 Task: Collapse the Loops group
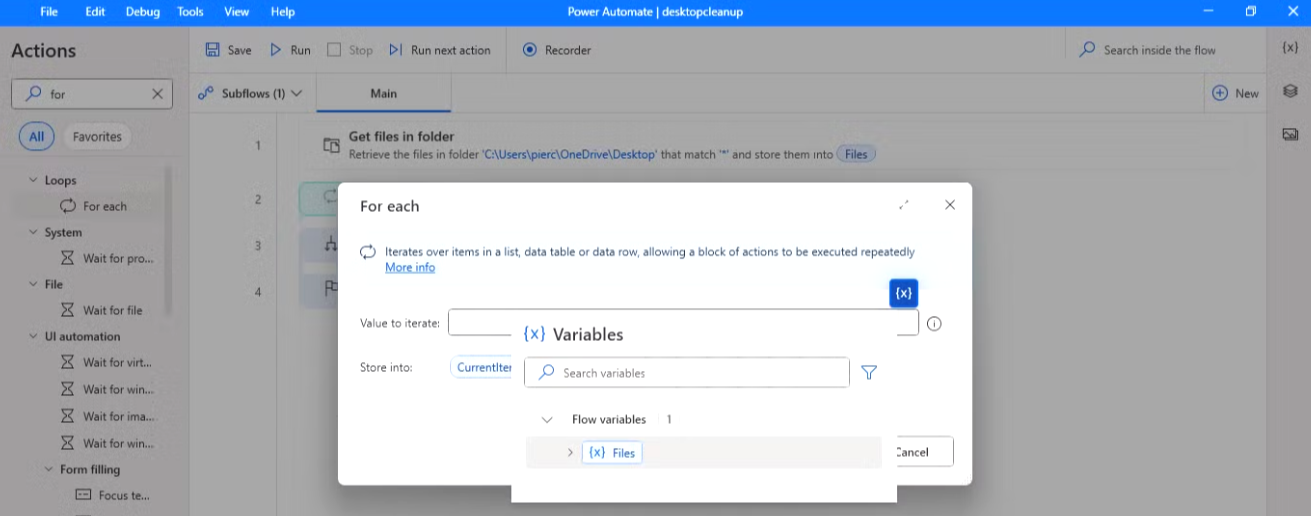[x=34, y=180]
